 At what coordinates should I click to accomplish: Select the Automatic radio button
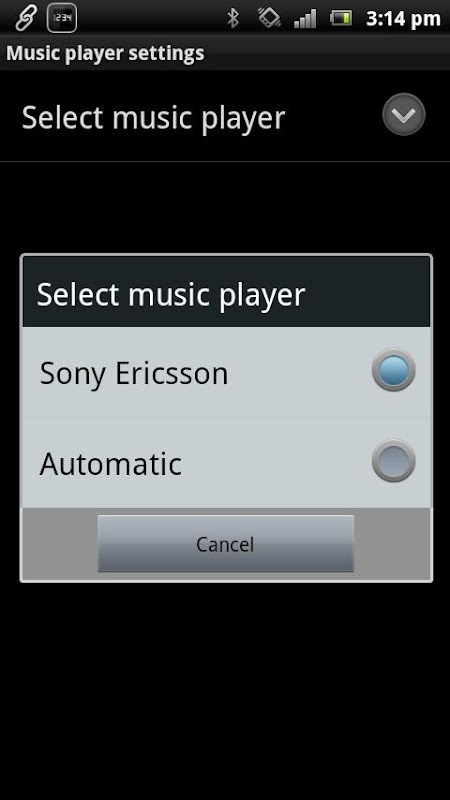[x=393, y=461]
